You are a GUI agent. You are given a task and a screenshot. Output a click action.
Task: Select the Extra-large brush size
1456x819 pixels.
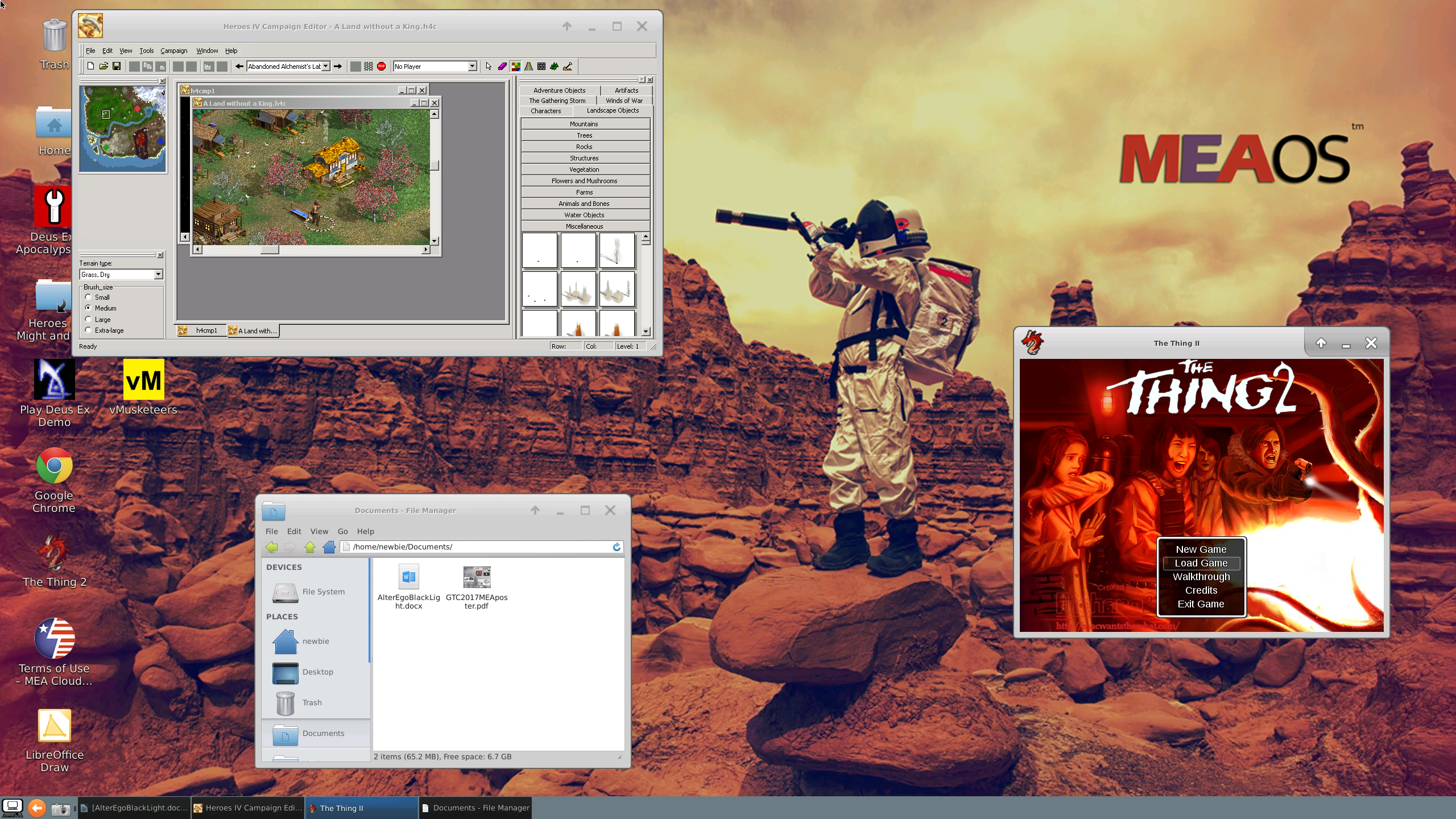[89, 330]
